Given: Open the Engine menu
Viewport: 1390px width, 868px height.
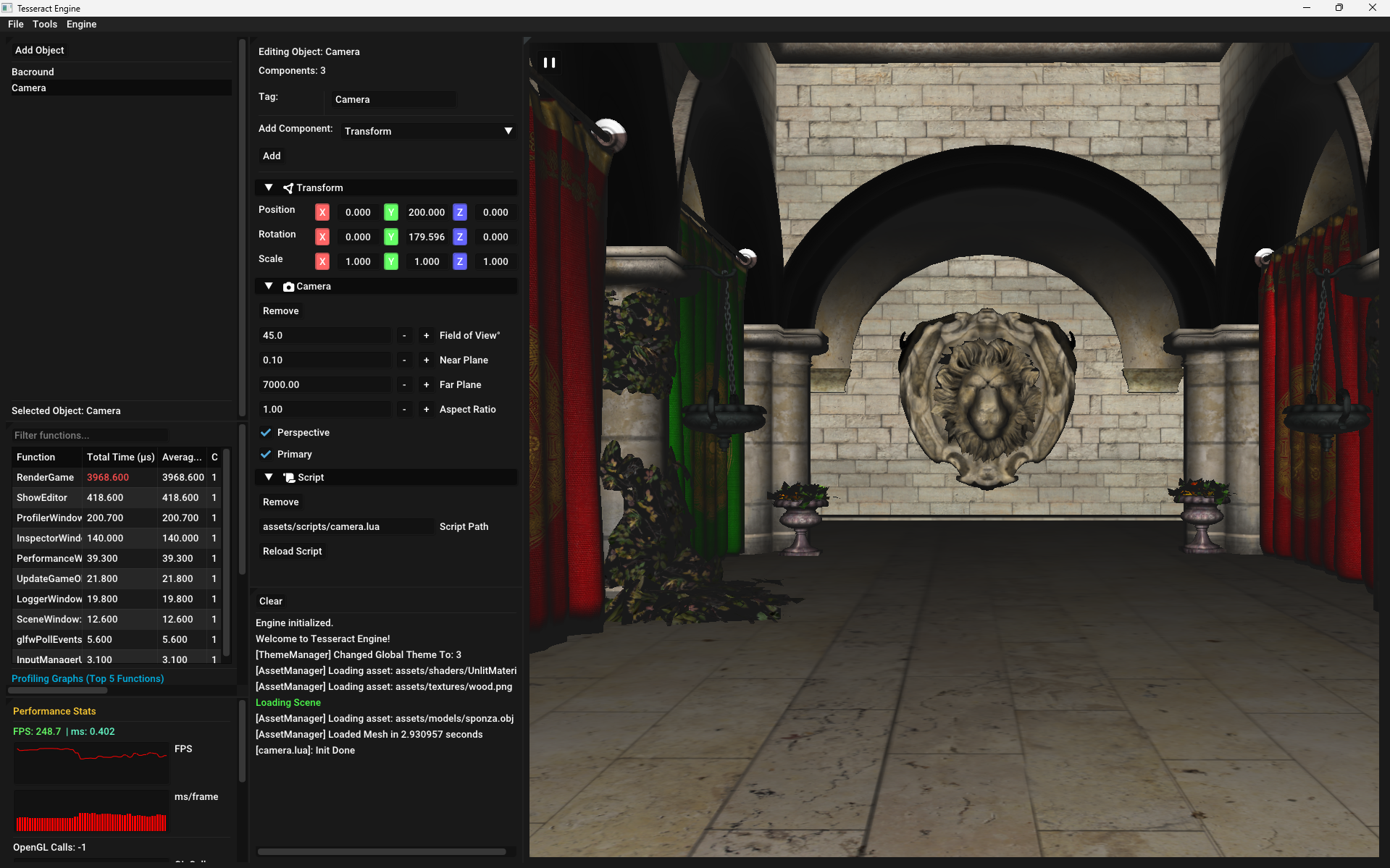Looking at the screenshot, I should tap(81, 24).
